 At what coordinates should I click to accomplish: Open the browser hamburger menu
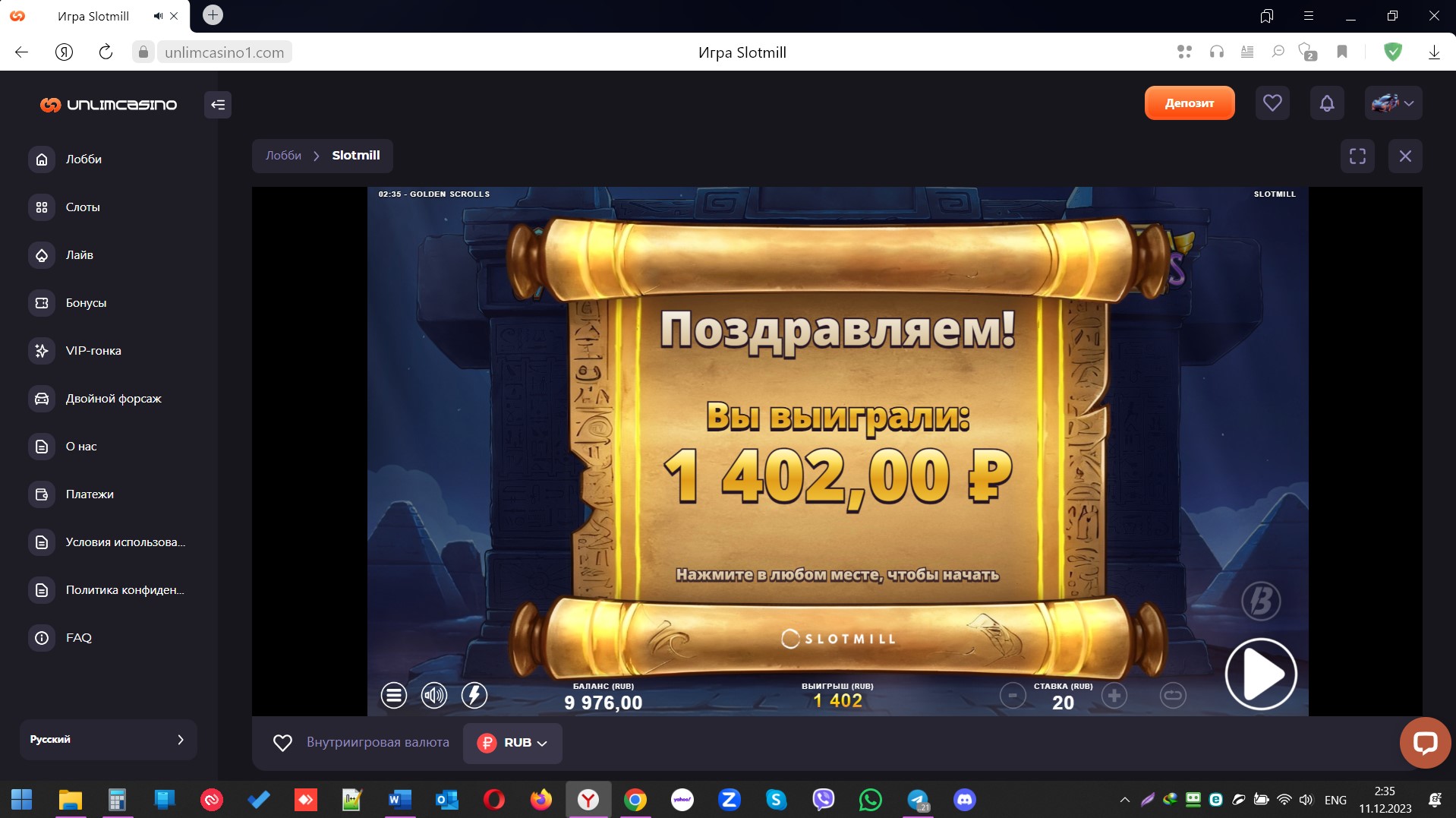[1308, 16]
